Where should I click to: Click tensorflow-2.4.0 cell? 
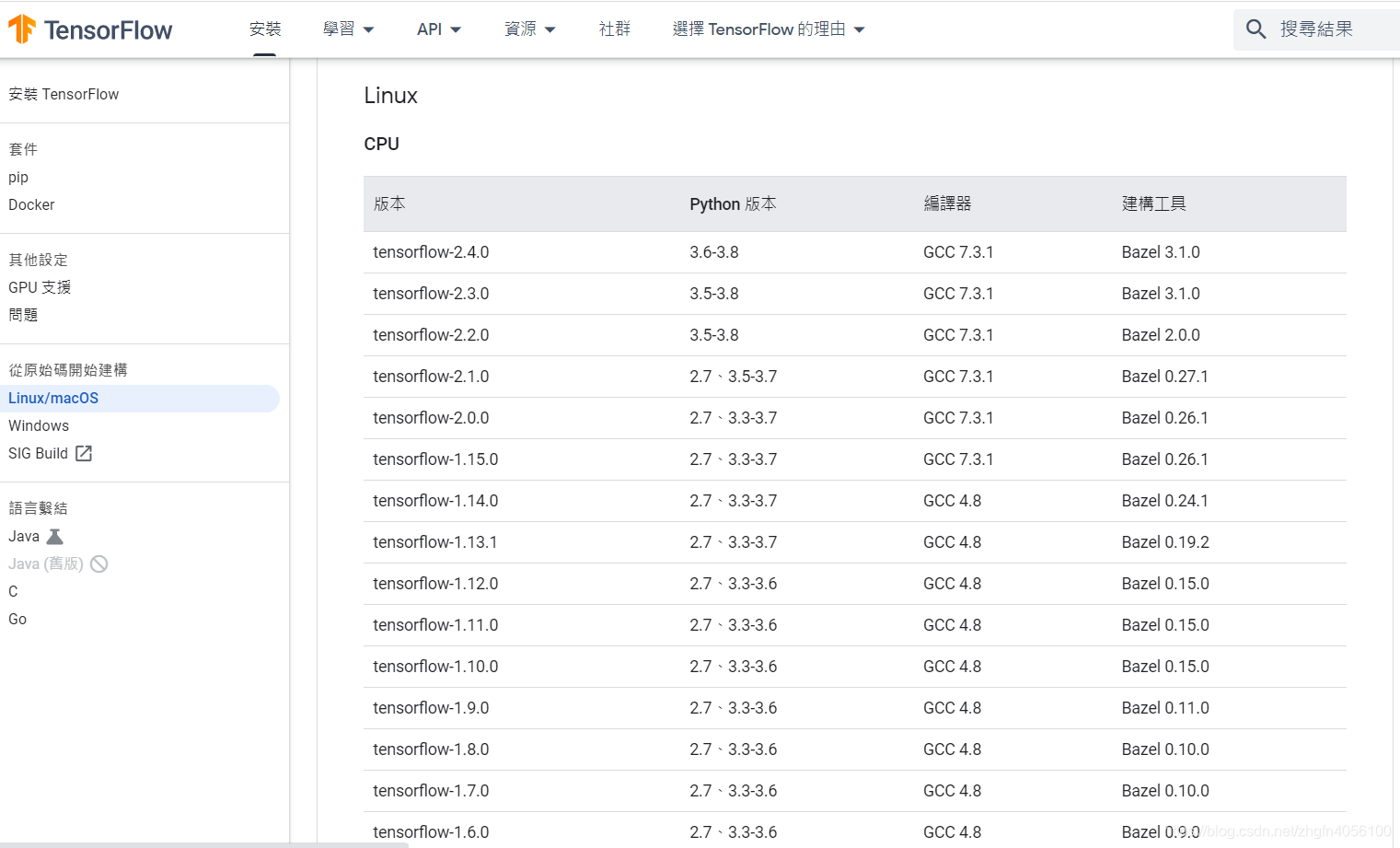click(x=431, y=252)
